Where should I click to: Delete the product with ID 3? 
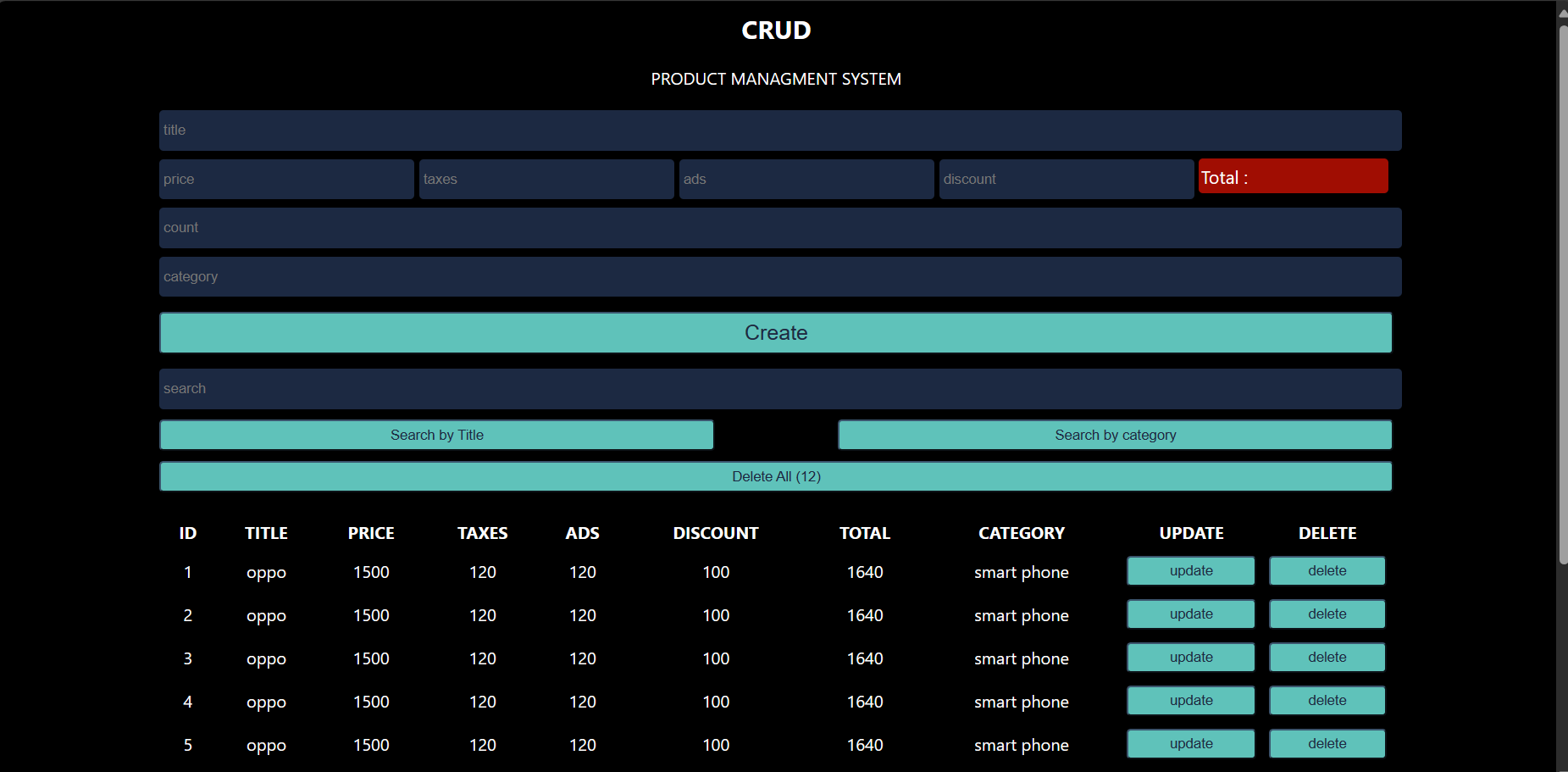tap(1327, 658)
